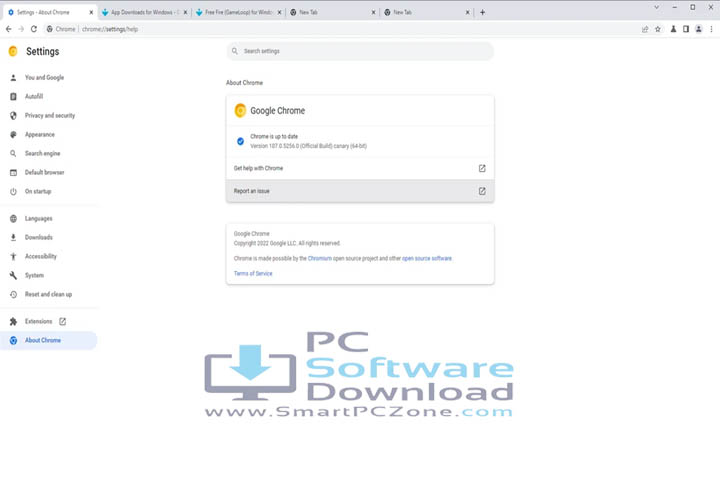Open a new tab with the plus button
The width and height of the screenshot is (720, 480).
tap(482, 12)
